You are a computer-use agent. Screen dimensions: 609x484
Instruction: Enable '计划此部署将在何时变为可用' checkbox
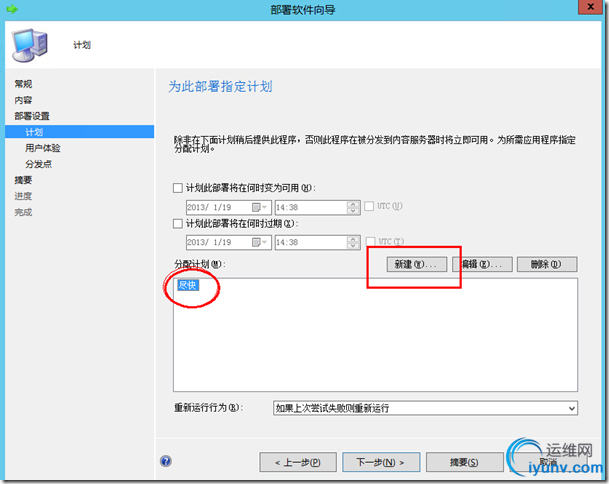tap(177, 188)
